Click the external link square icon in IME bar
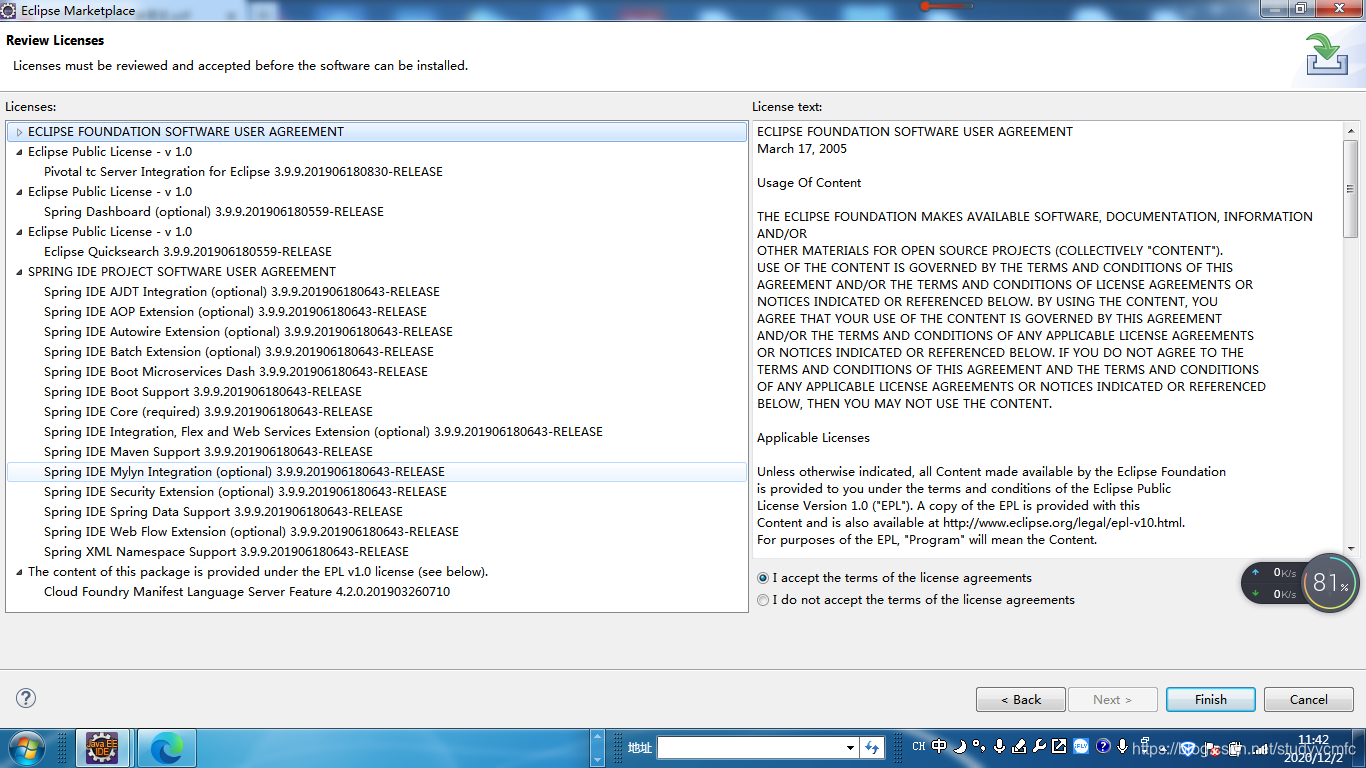This screenshot has width=1366, height=768. (1059, 746)
